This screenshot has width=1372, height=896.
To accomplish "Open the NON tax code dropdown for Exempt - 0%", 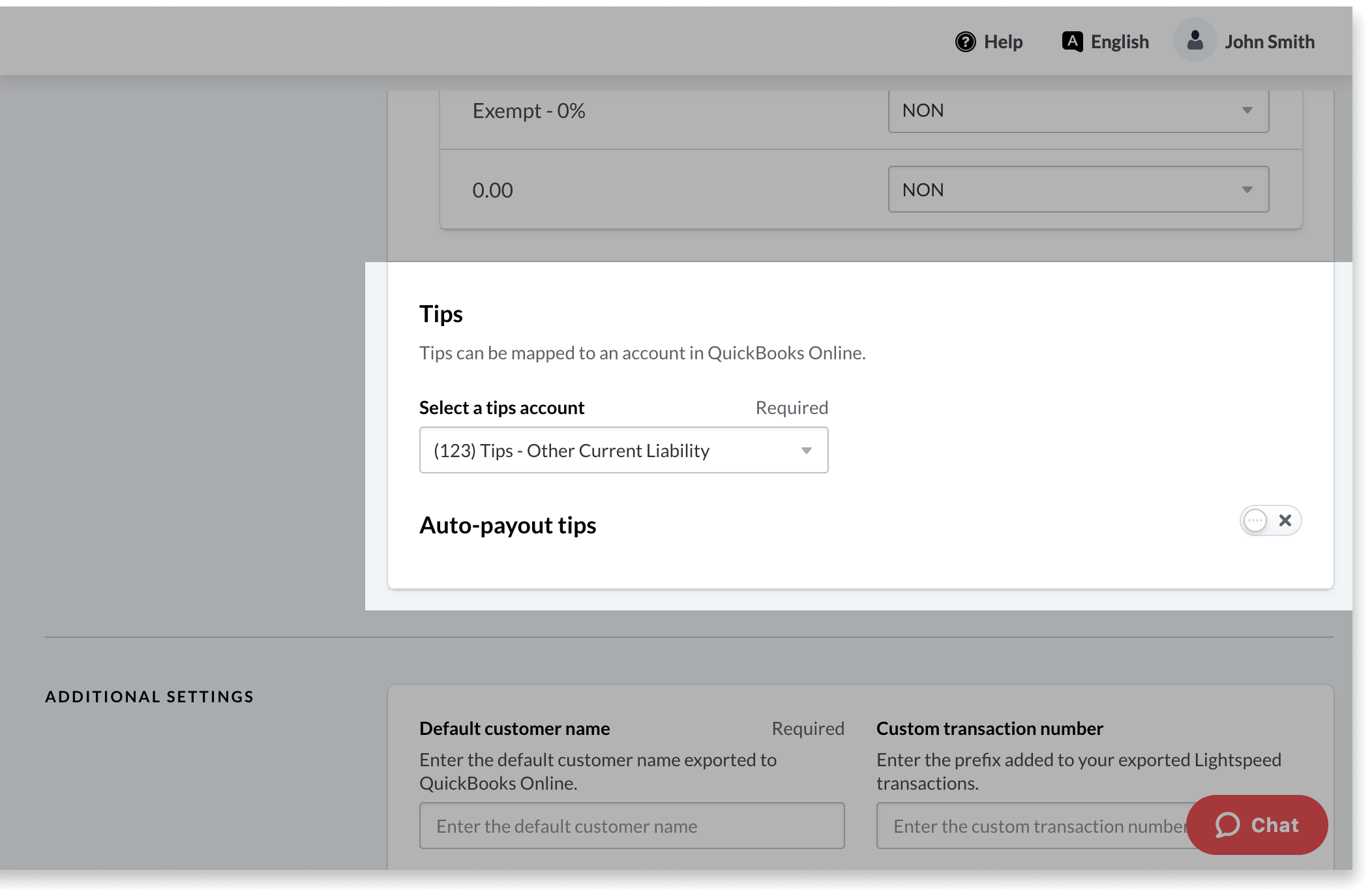I will click(x=1077, y=110).
